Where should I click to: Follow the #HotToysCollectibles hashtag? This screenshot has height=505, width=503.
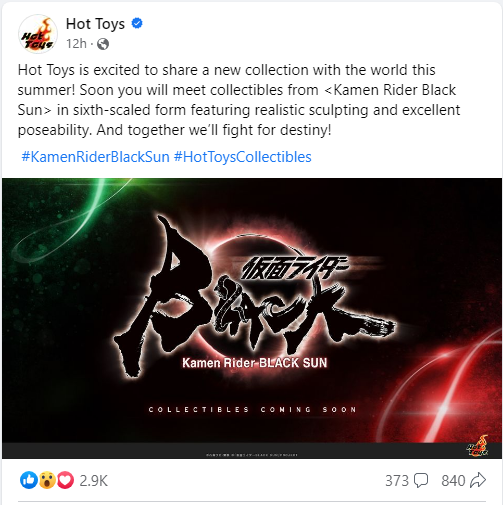tap(243, 157)
